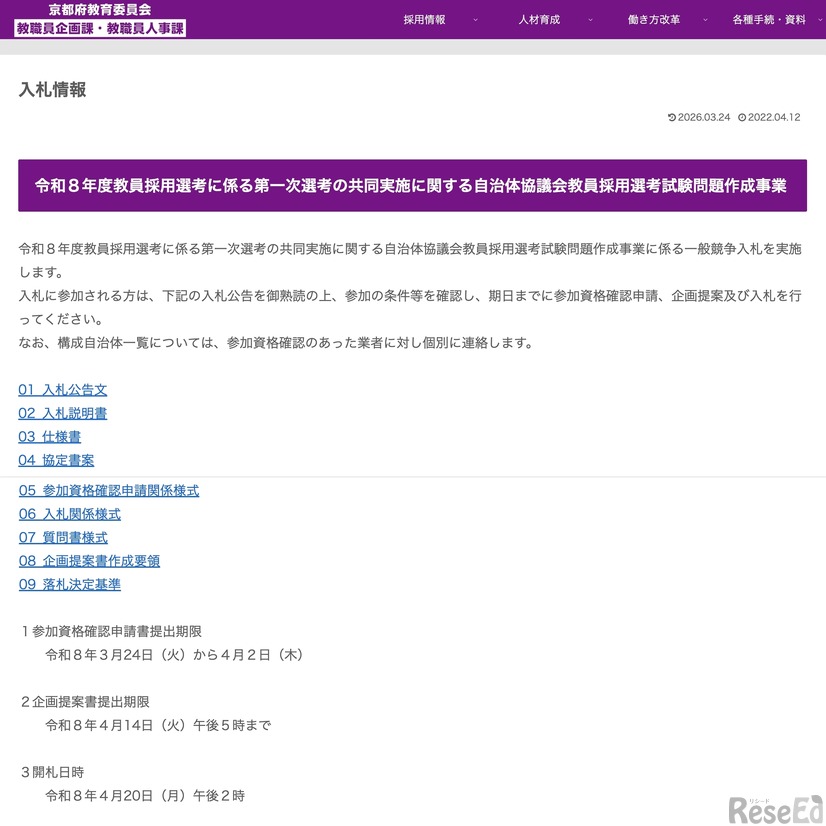Open the 05 参加資格確認申請関係様式 link

pyautogui.click(x=108, y=490)
